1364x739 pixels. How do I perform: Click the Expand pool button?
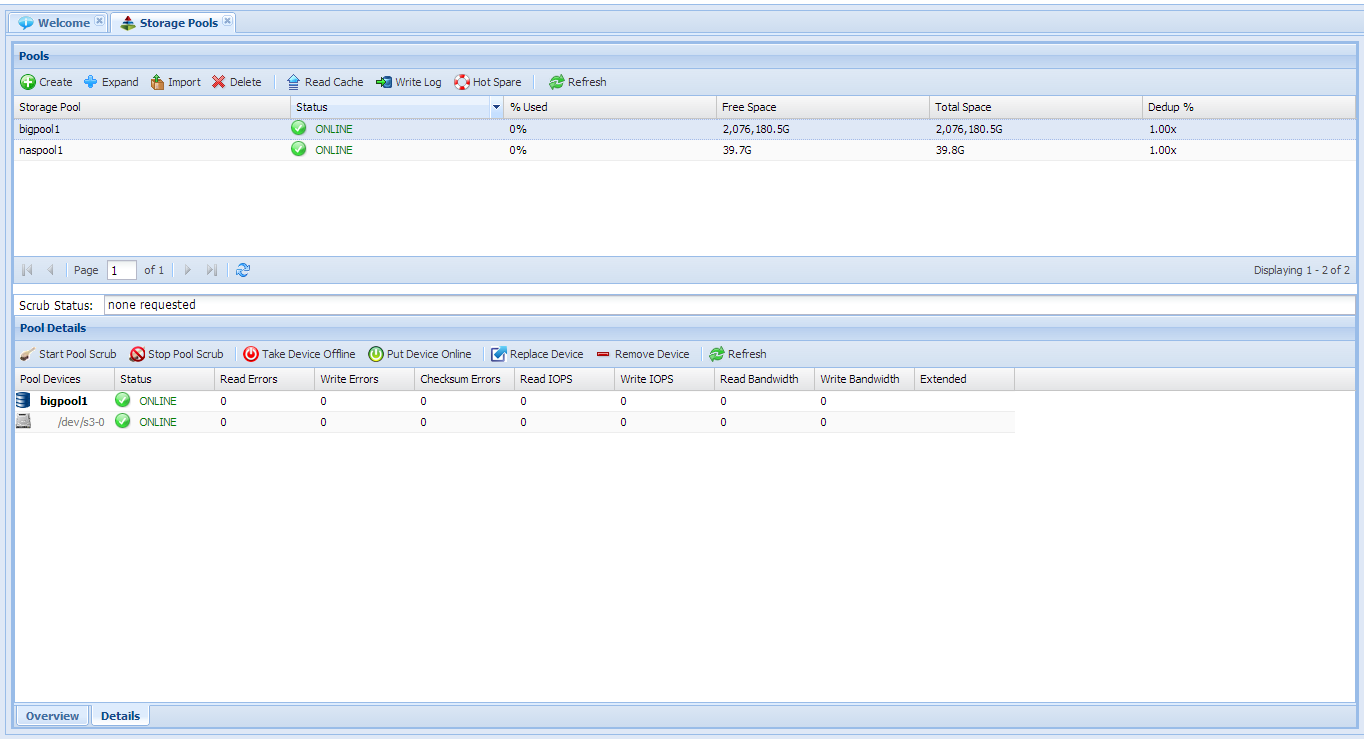point(110,82)
